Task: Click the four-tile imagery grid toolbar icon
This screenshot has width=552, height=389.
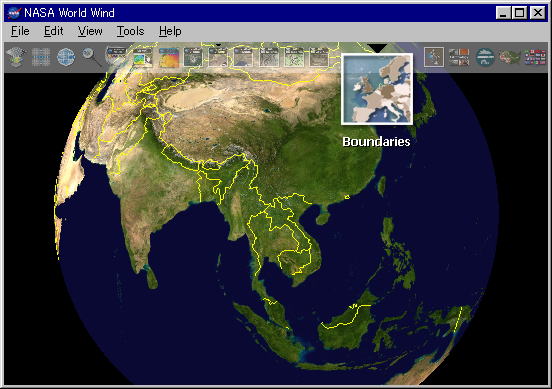Action: click(x=459, y=57)
